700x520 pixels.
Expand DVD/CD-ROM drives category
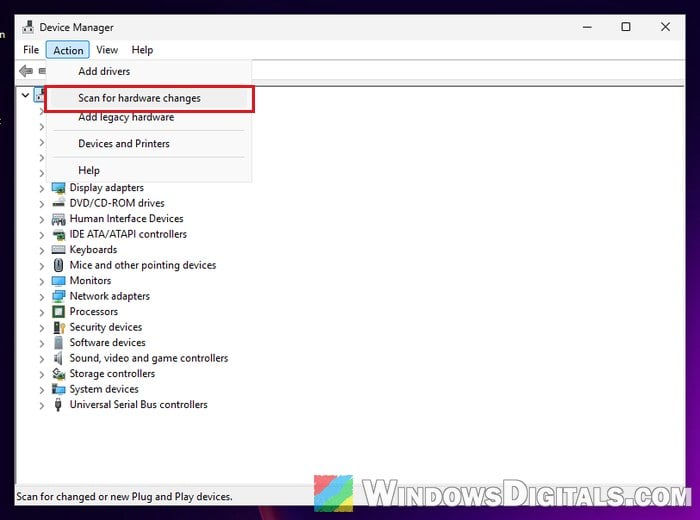point(42,204)
